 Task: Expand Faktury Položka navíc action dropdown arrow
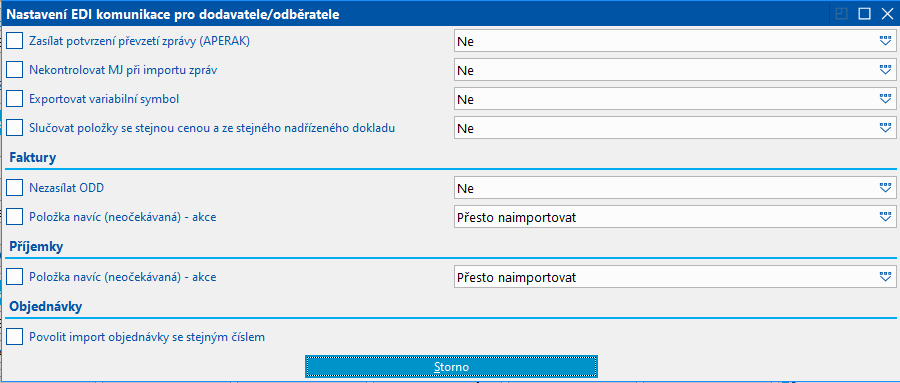pos(885,217)
